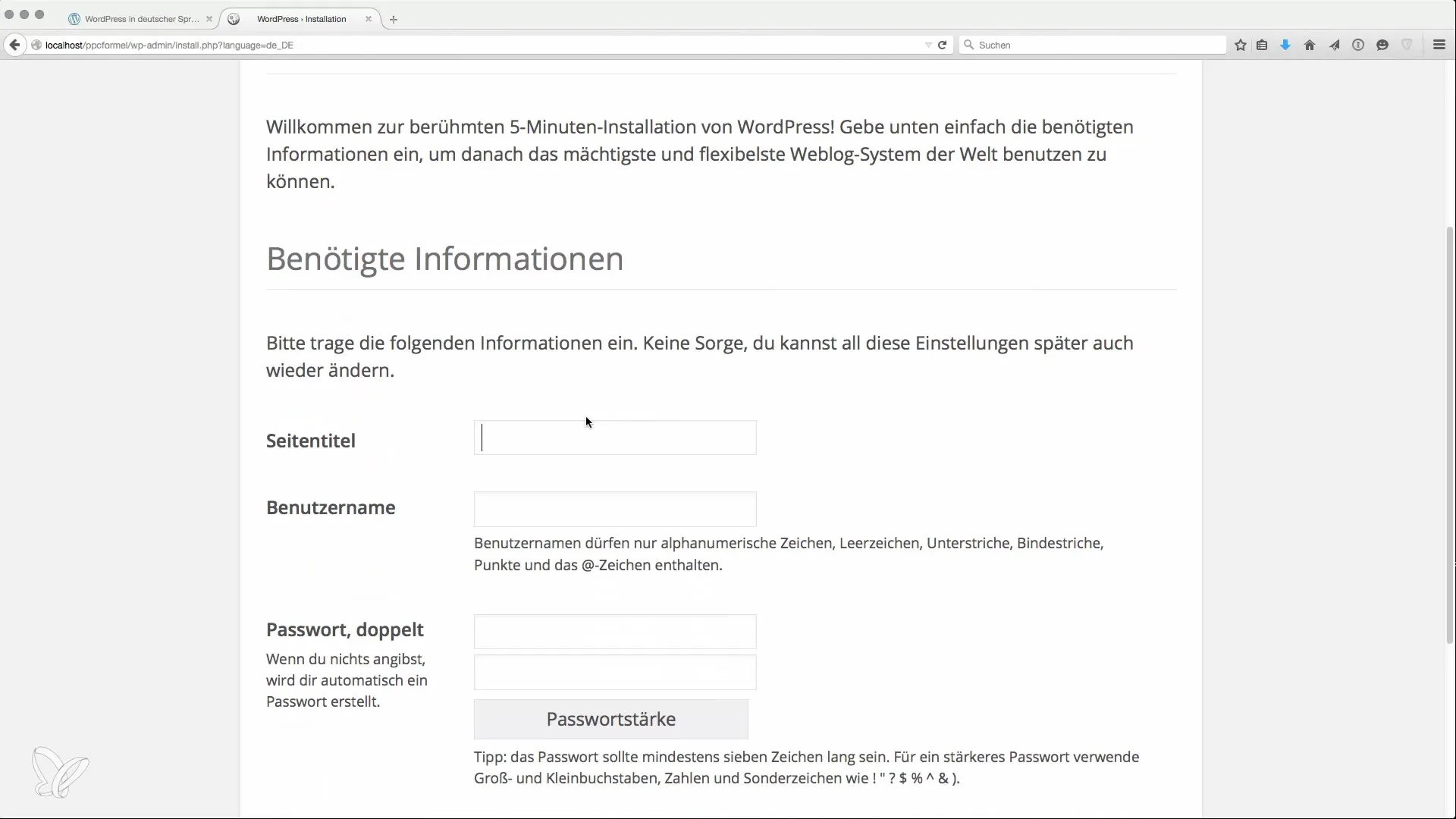Click the shield icon in toolbar
Viewport: 1456px width, 819px height.
point(1407,45)
